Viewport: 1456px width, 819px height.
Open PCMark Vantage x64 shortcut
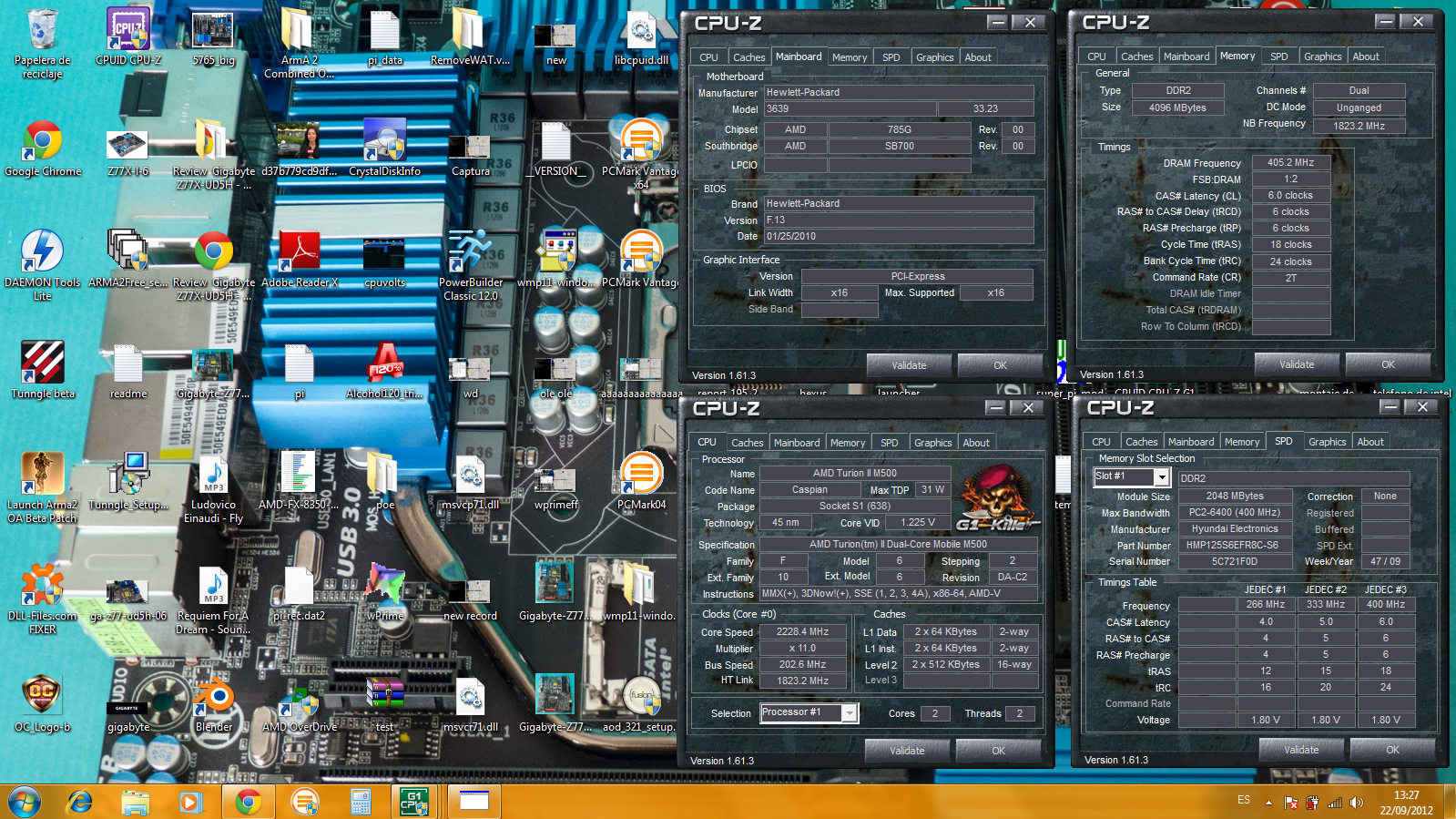pos(641,154)
